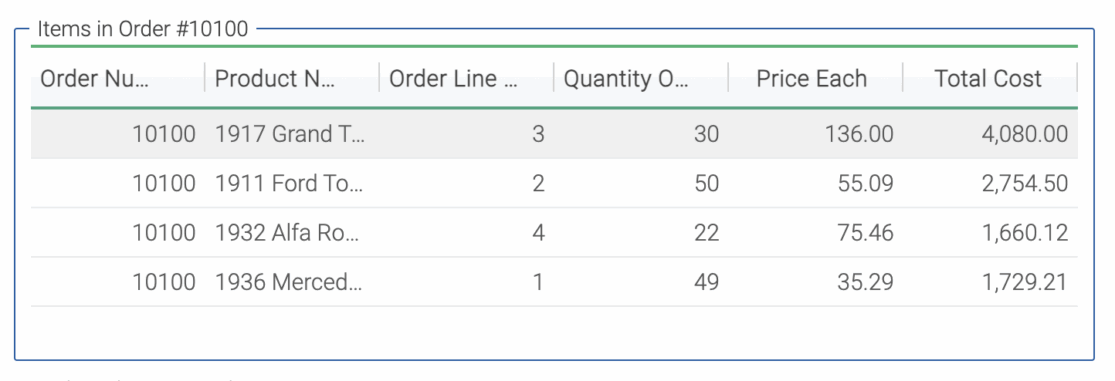
Task: Click price each cell 136.00
Action: pyautogui.click(x=858, y=134)
